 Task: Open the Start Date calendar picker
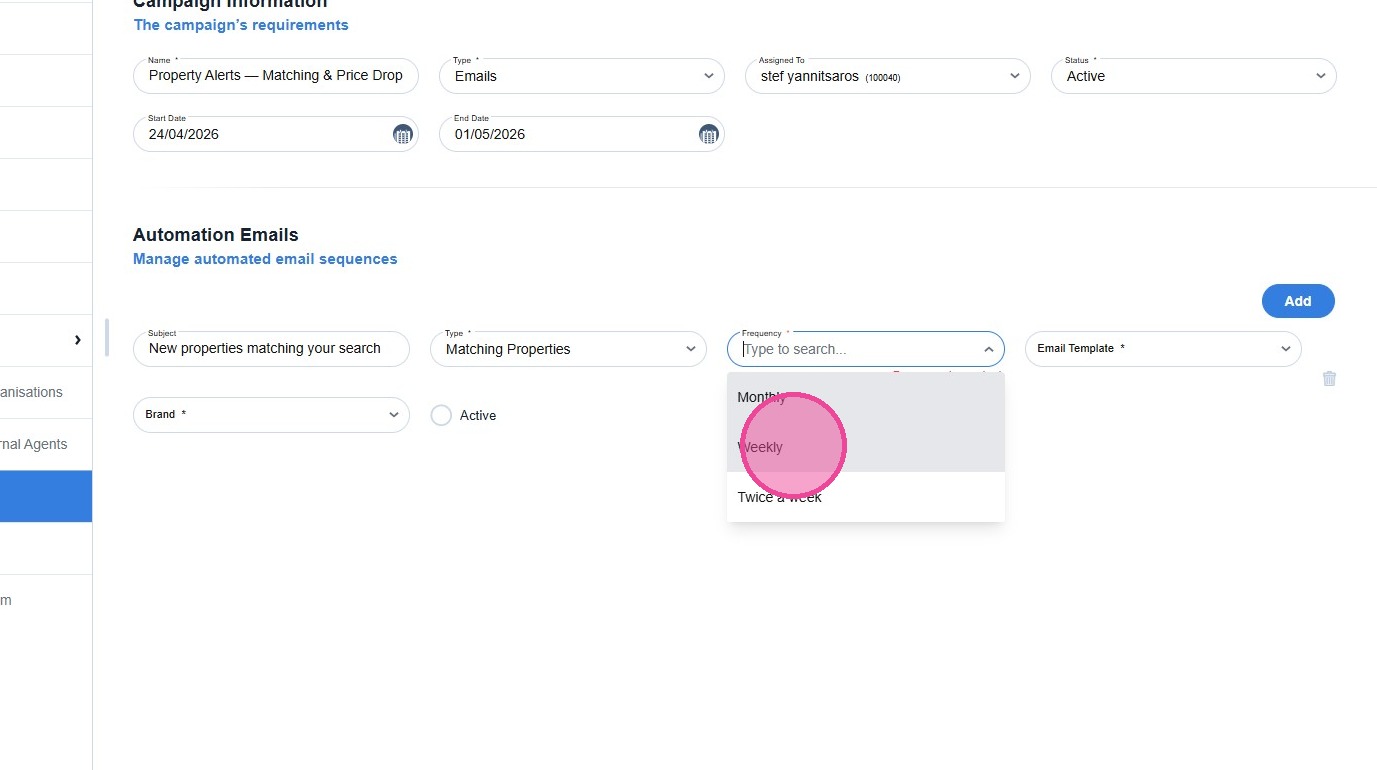[x=402, y=134]
